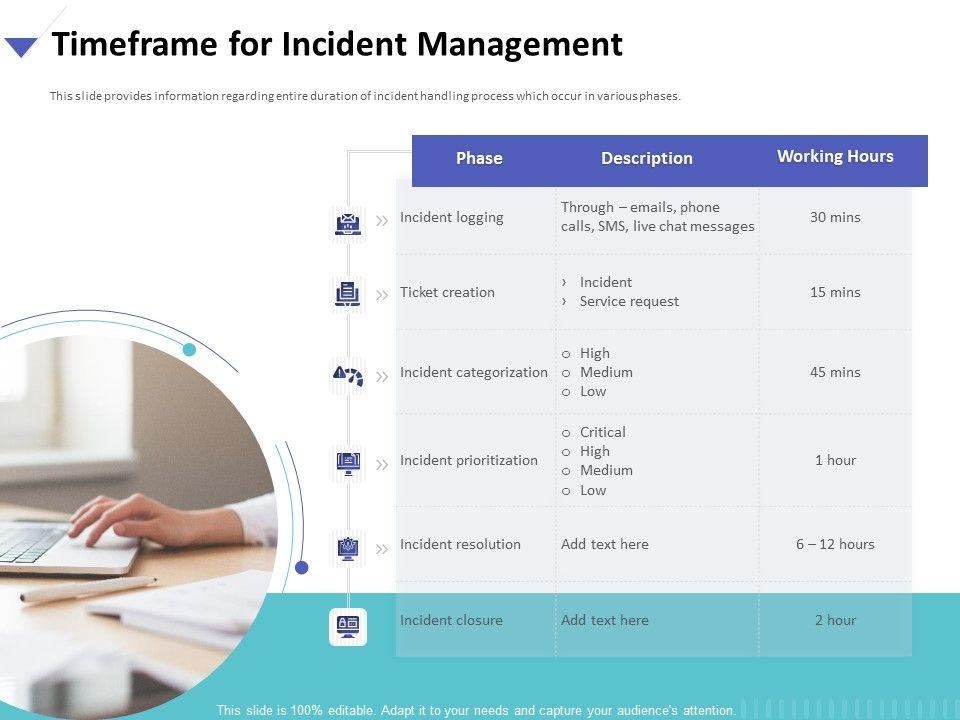This screenshot has width=960, height=720.
Task: Click the Incident prioritization monitor icon
Action: pos(348,463)
